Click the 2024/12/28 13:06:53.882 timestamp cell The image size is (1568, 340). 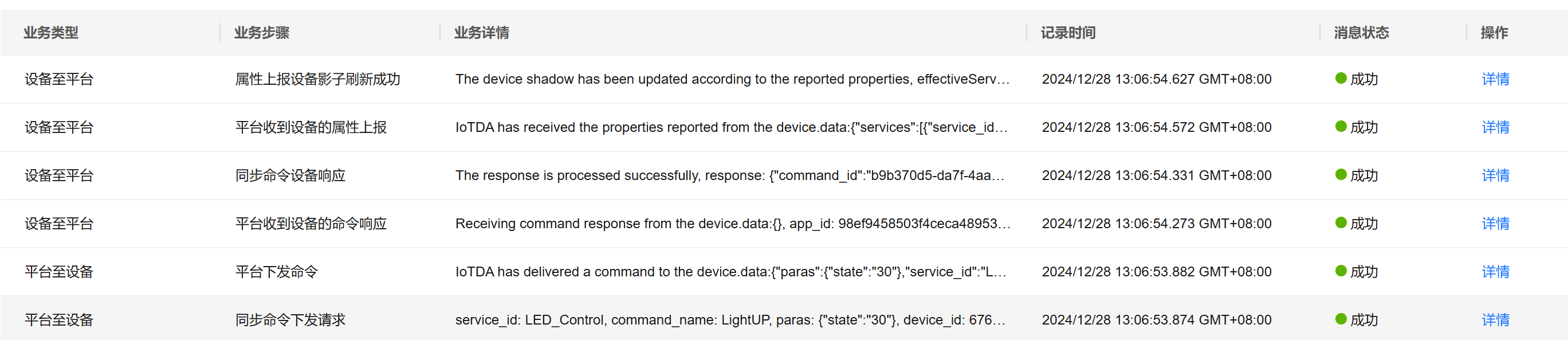click(1157, 272)
